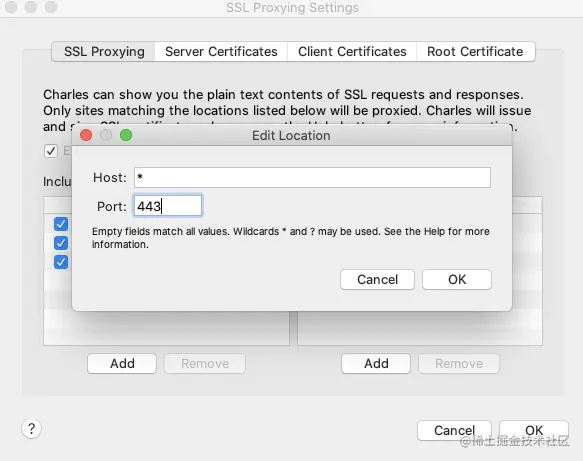Screen dimensions: 583x461
Task: Click the Edit Location title bar
Action: click(291, 135)
